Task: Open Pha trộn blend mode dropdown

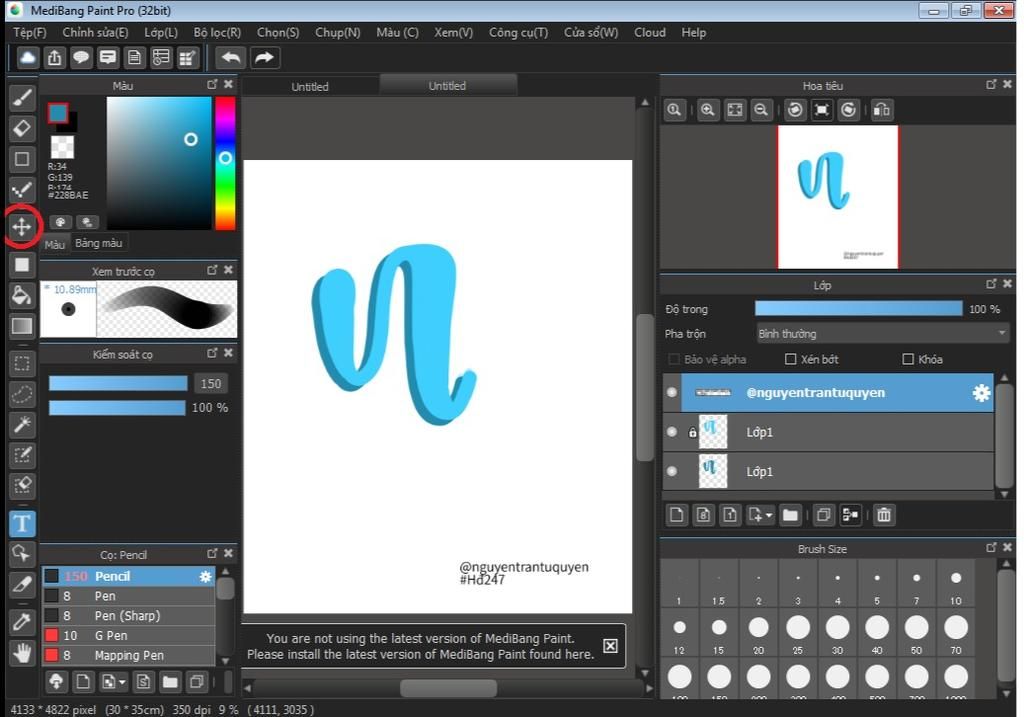Action: [882, 334]
